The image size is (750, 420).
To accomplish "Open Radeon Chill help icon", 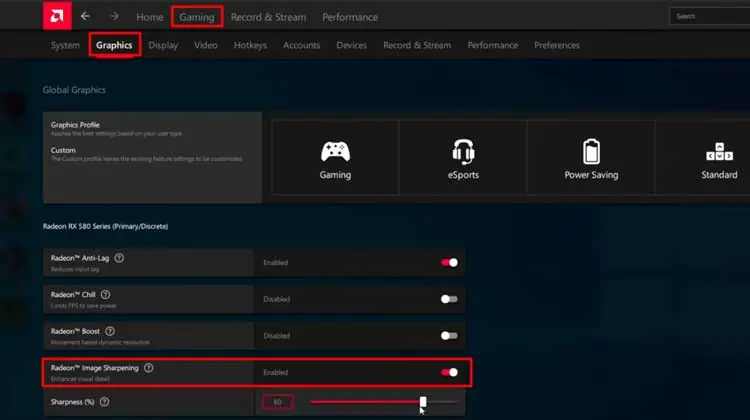I will (x=105, y=295).
